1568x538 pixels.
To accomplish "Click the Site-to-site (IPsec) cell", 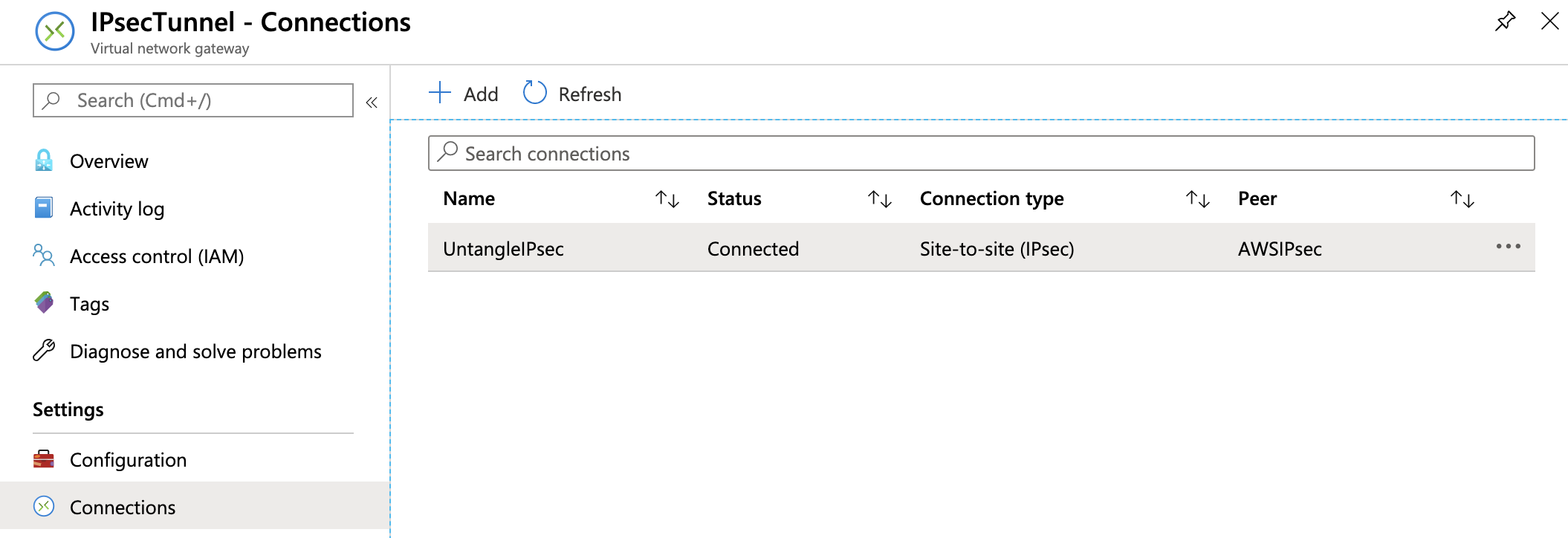I will coord(997,249).
